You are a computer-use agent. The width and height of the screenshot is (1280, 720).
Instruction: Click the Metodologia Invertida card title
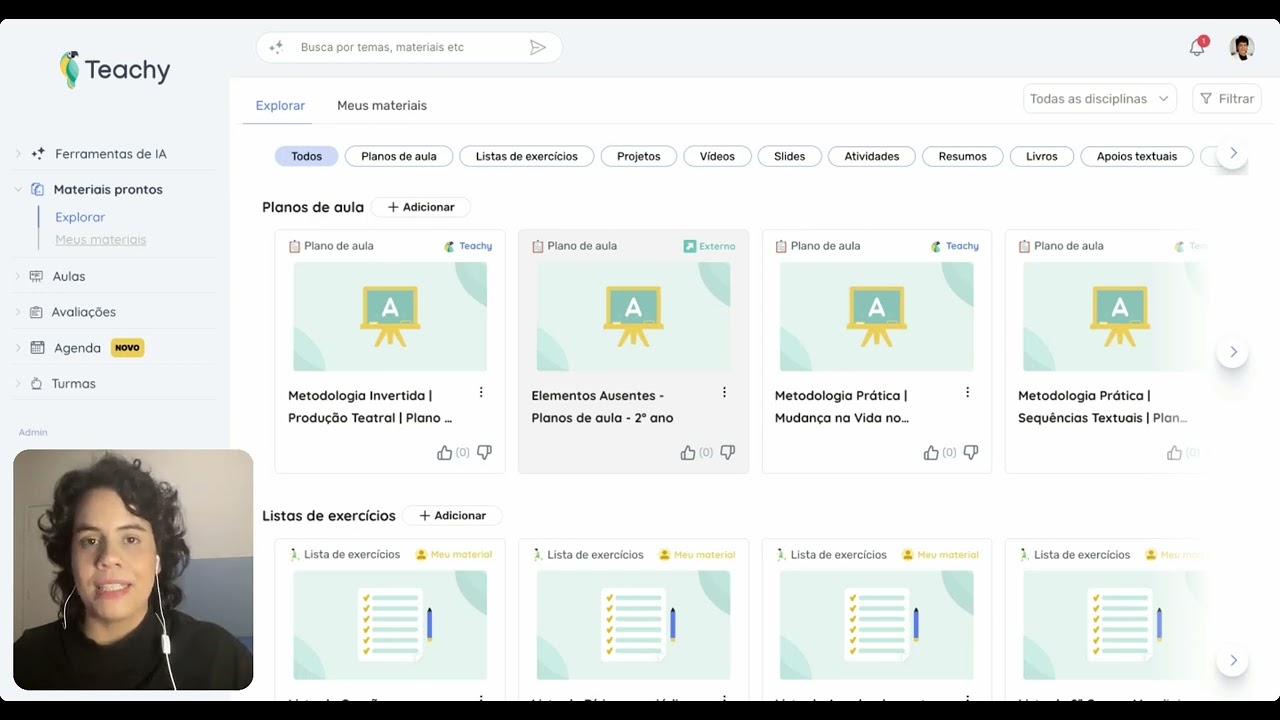tap(370, 407)
